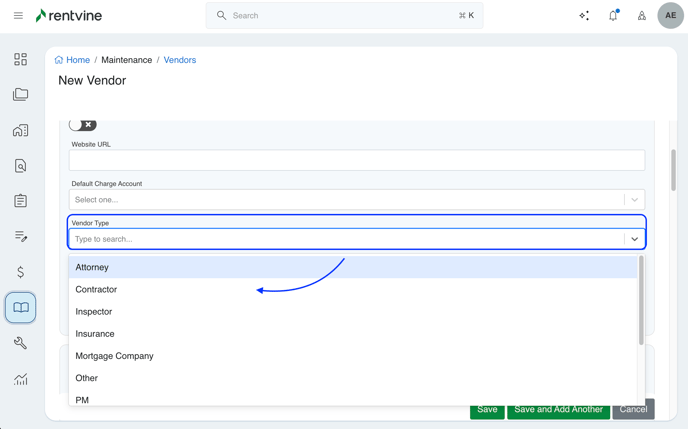
Task: Open the properties building icon in sidebar
Action: coord(20,131)
